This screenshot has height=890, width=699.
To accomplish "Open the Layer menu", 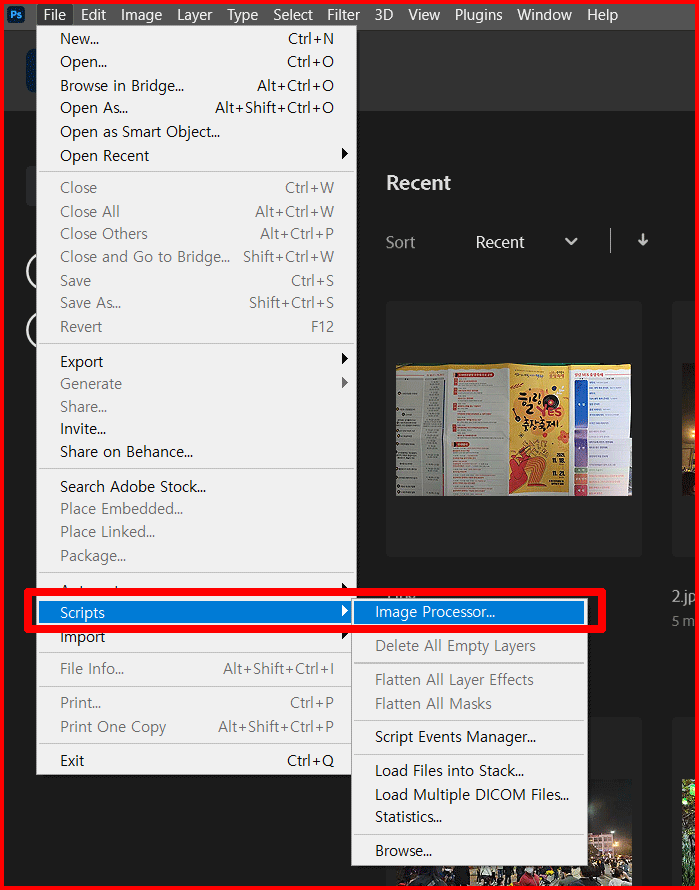I will [194, 15].
